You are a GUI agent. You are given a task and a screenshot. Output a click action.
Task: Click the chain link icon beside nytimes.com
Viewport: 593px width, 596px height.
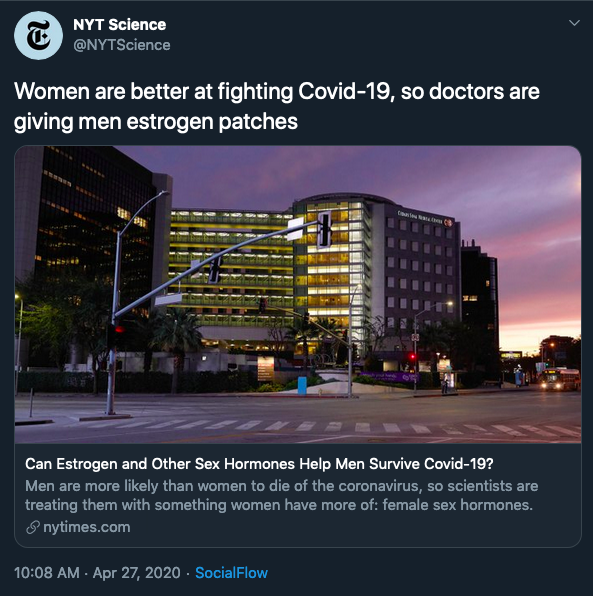(33, 527)
